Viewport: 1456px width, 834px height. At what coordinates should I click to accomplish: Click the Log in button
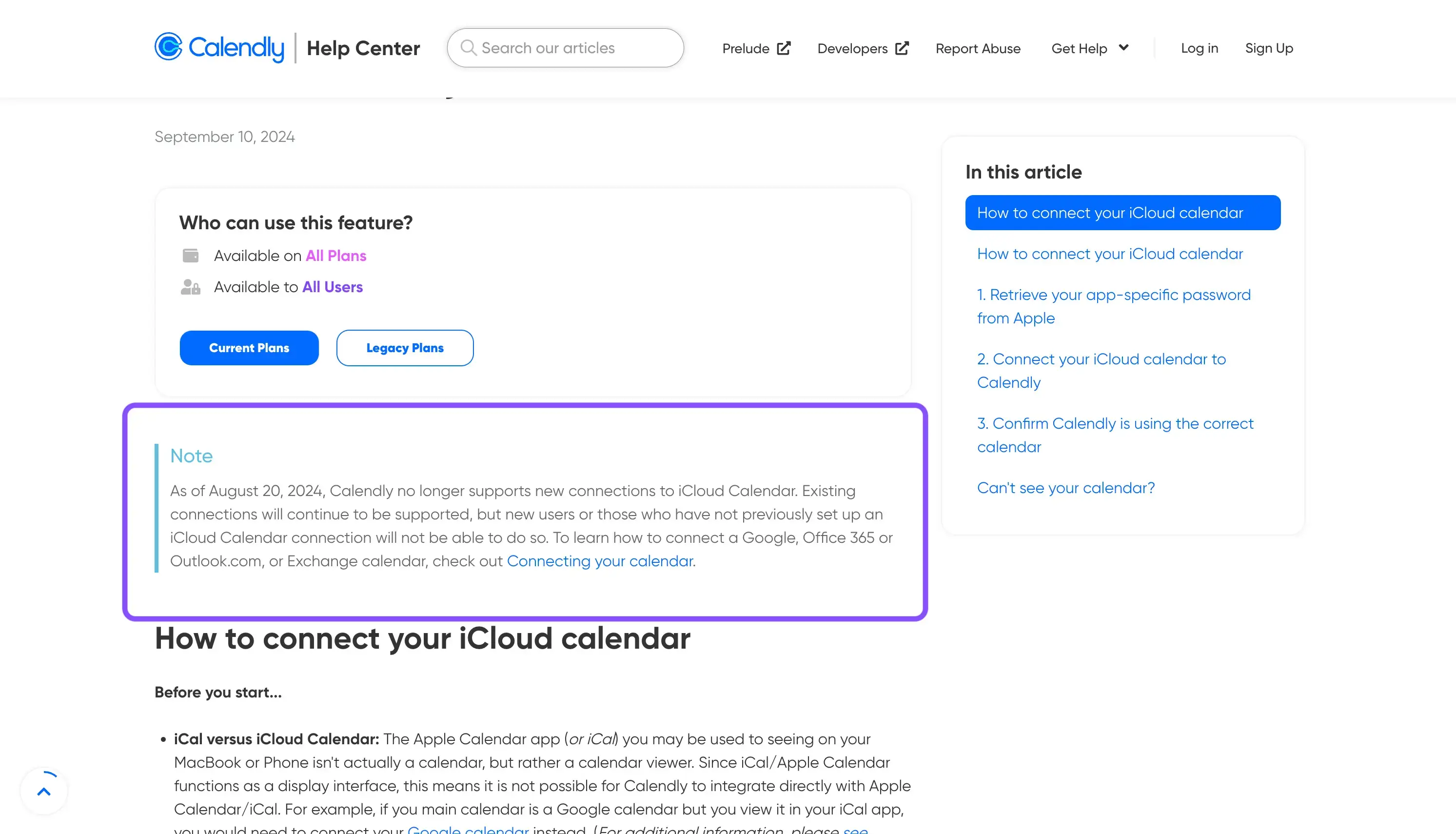click(1199, 48)
